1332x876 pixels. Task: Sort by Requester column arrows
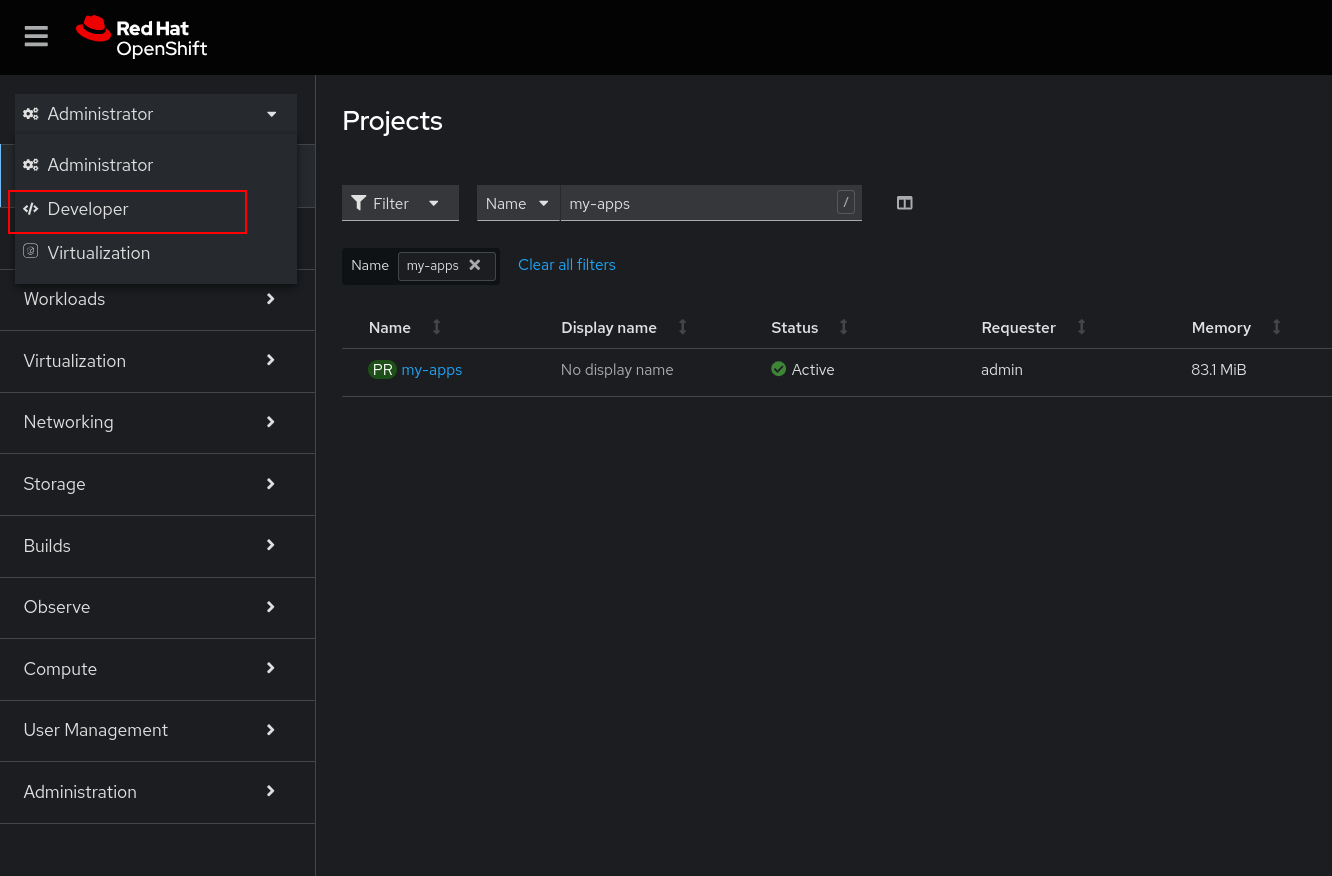click(x=1081, y=327)
